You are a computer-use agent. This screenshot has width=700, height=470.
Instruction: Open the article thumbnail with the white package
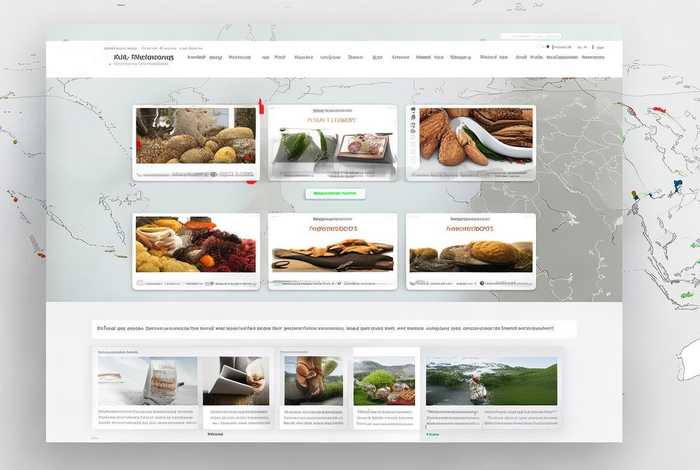(x=147, y=381)
